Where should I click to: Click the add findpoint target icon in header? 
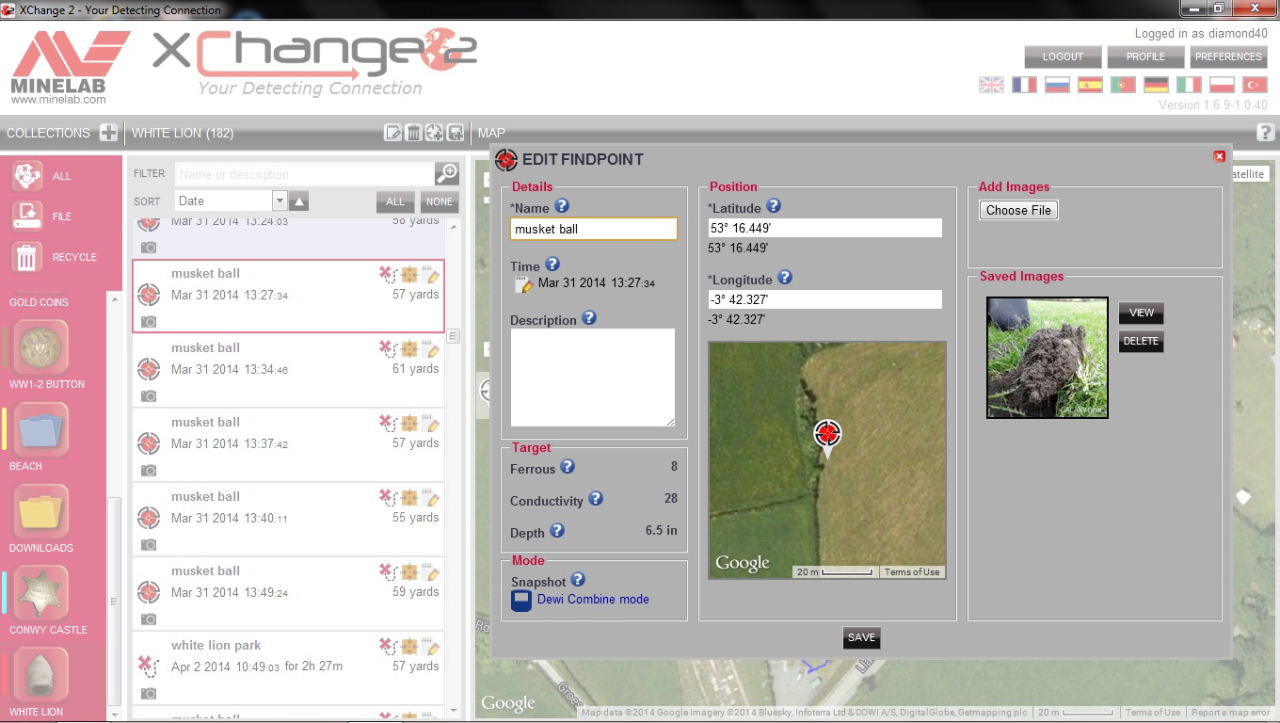click(434, 133)
